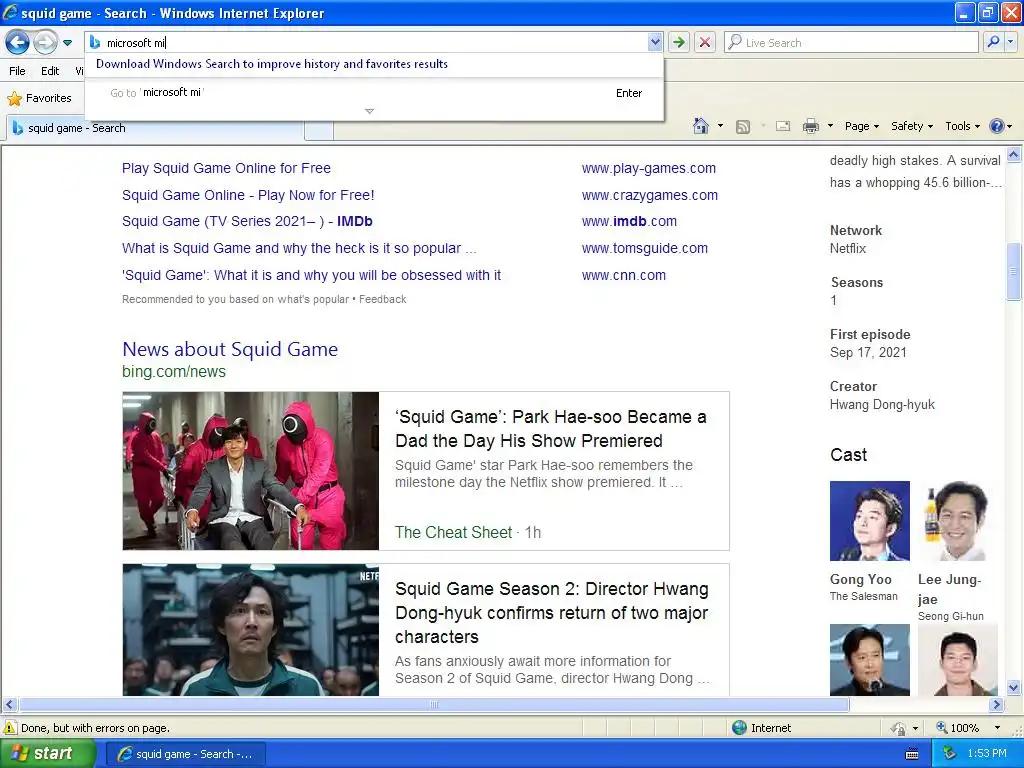Click the Home icon in command bar
Image resolution: width=1024 pixels, height=768 pixels.
(701, 126)
